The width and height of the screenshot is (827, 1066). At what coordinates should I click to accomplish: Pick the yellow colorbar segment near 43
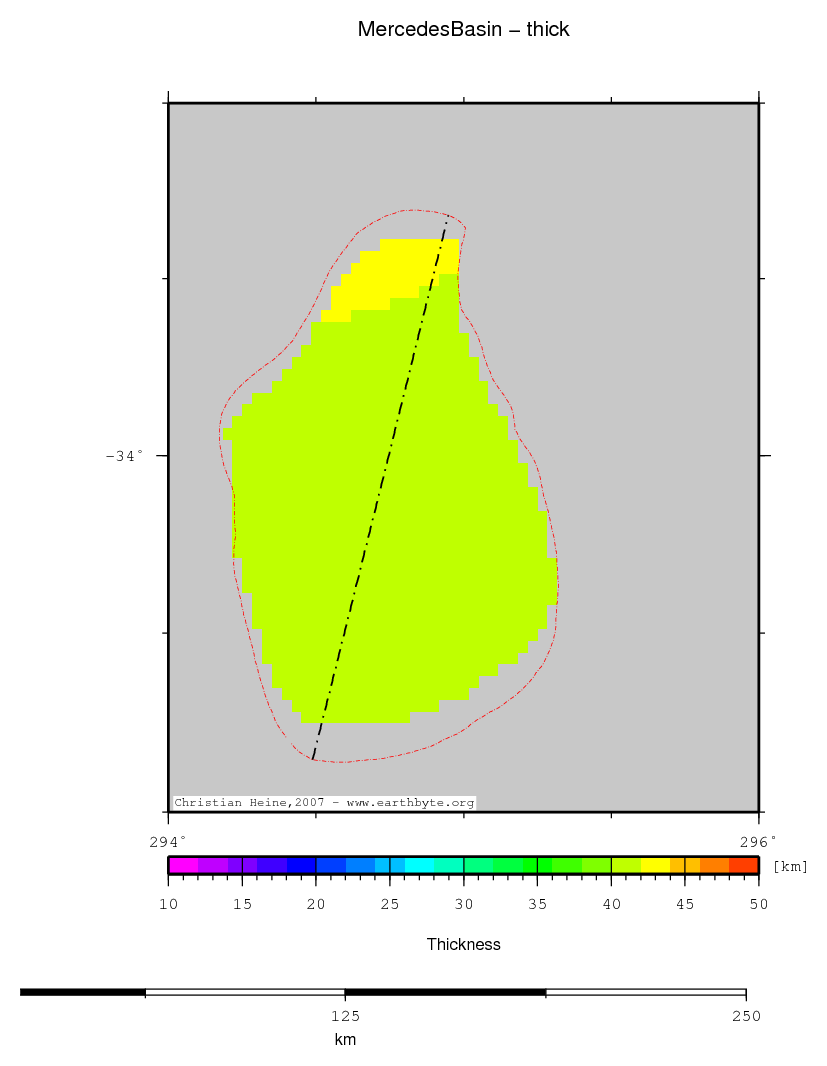(x=655, y=865)
